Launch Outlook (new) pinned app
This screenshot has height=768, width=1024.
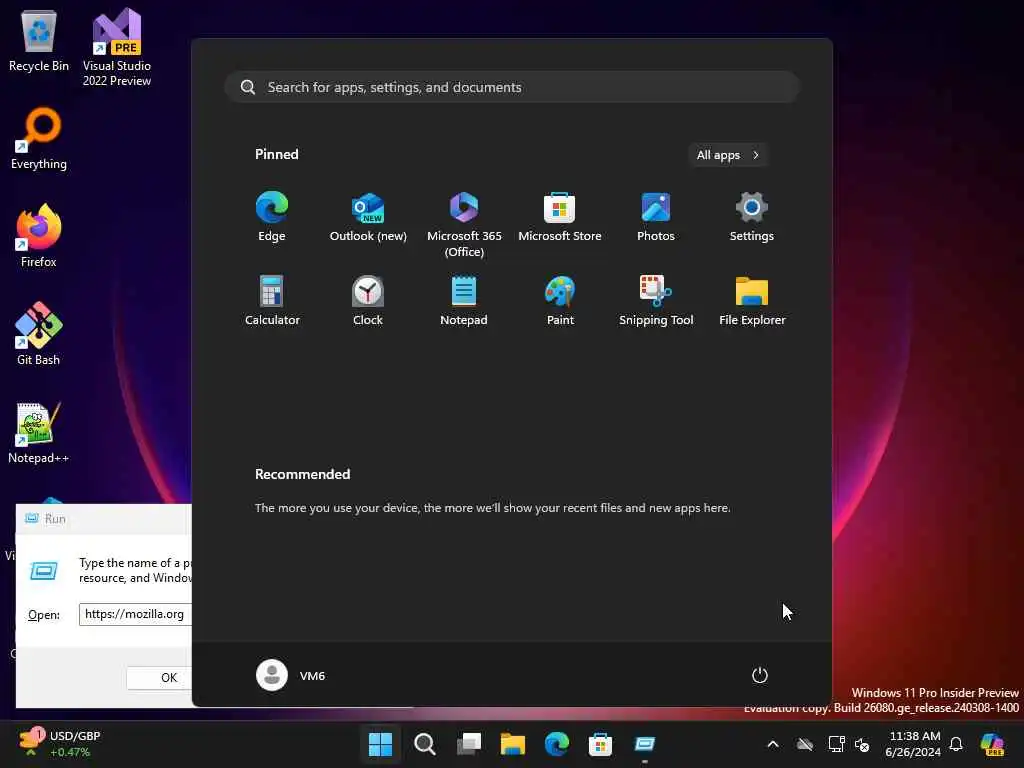point(368,217)
